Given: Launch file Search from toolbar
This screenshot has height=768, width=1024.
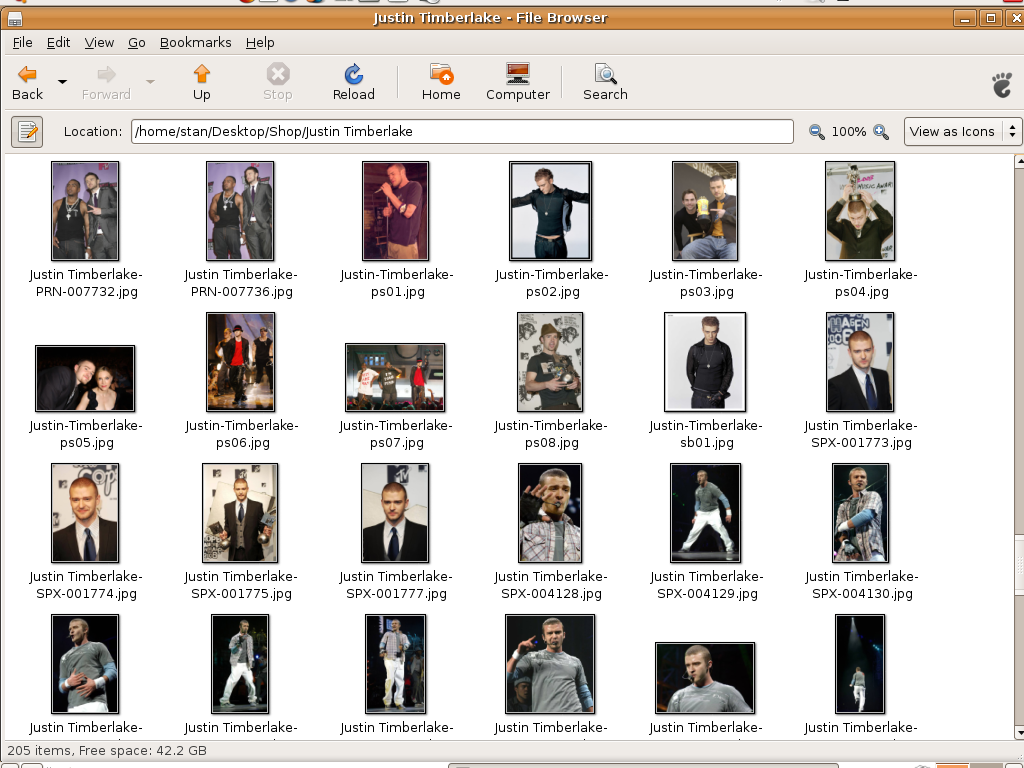Looking at the screenshot, I should 605,74.
